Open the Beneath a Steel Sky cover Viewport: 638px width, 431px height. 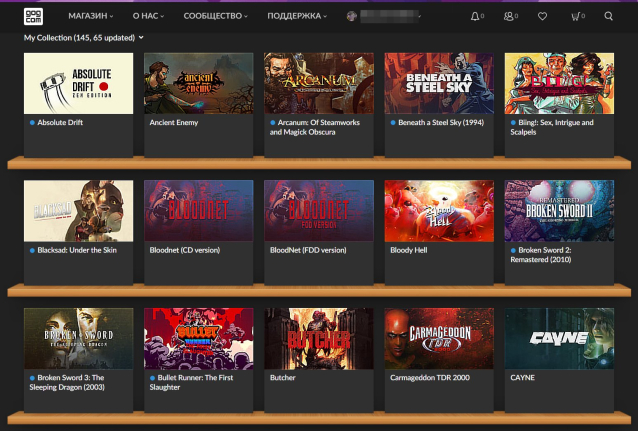point(439,83)
